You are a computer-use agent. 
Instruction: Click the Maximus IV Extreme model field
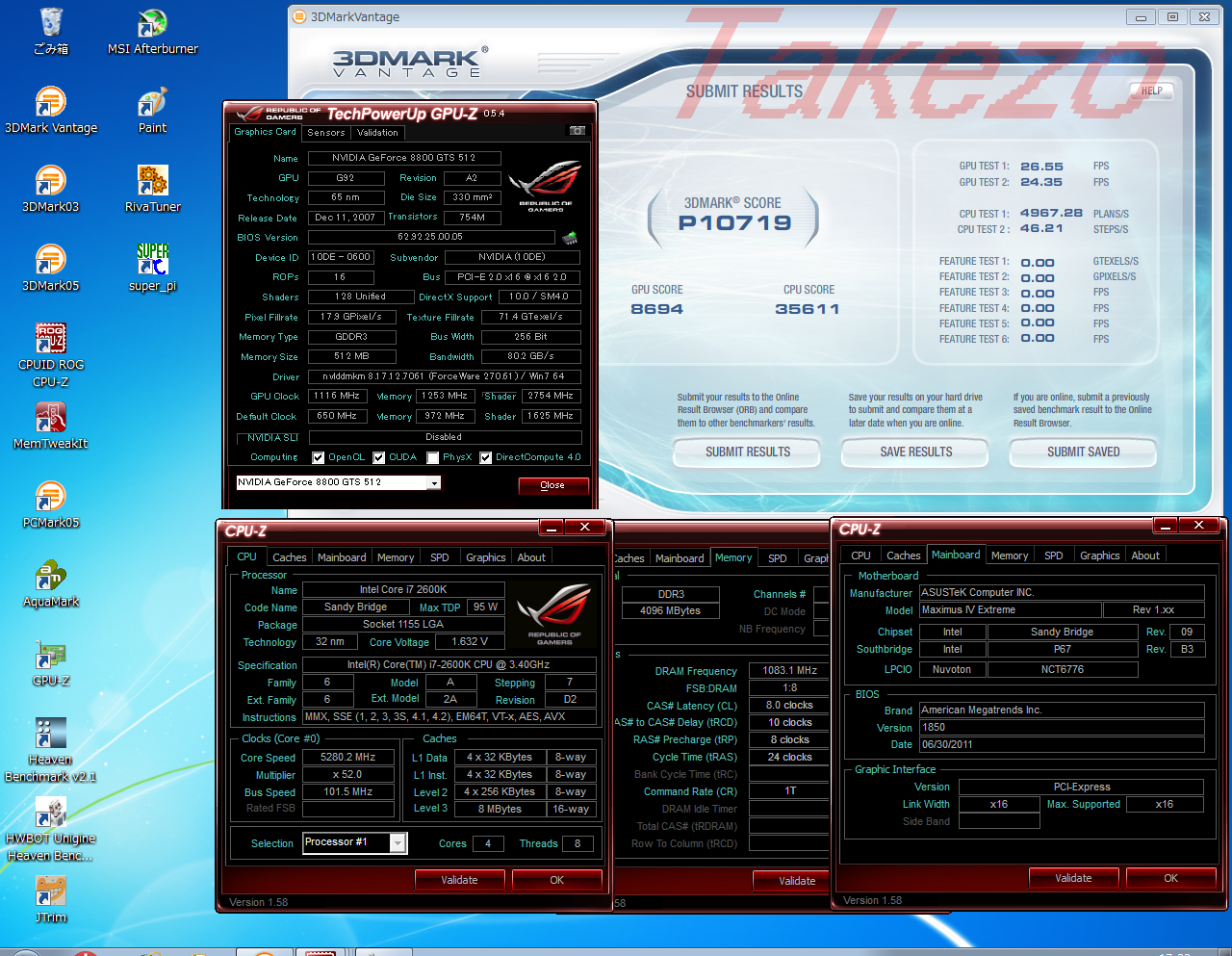point(1010,610)
